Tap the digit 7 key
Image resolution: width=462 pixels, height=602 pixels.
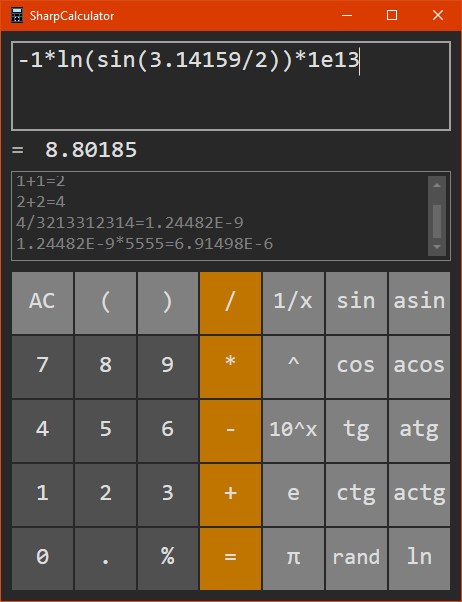pyautogui.click(x=42, y=367)
